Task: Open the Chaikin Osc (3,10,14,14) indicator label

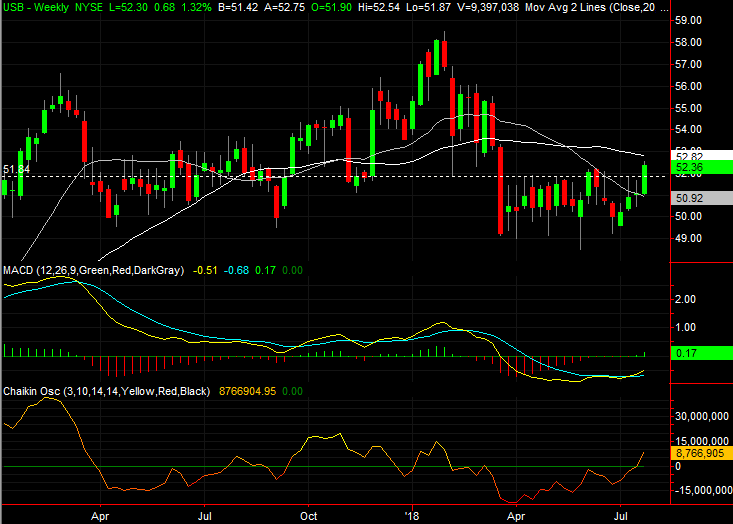Action: pyautogui.click(x=107, y=391)
